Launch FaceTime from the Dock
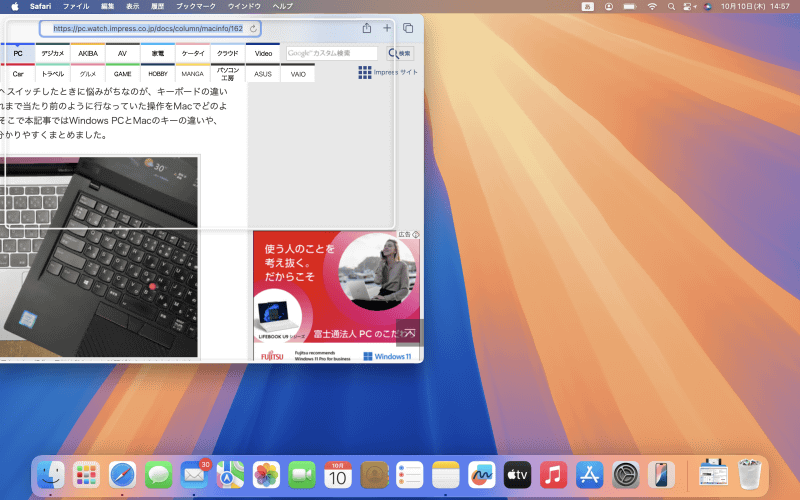Viewport: 800px width, 500px height. click(x=302, y=475)
